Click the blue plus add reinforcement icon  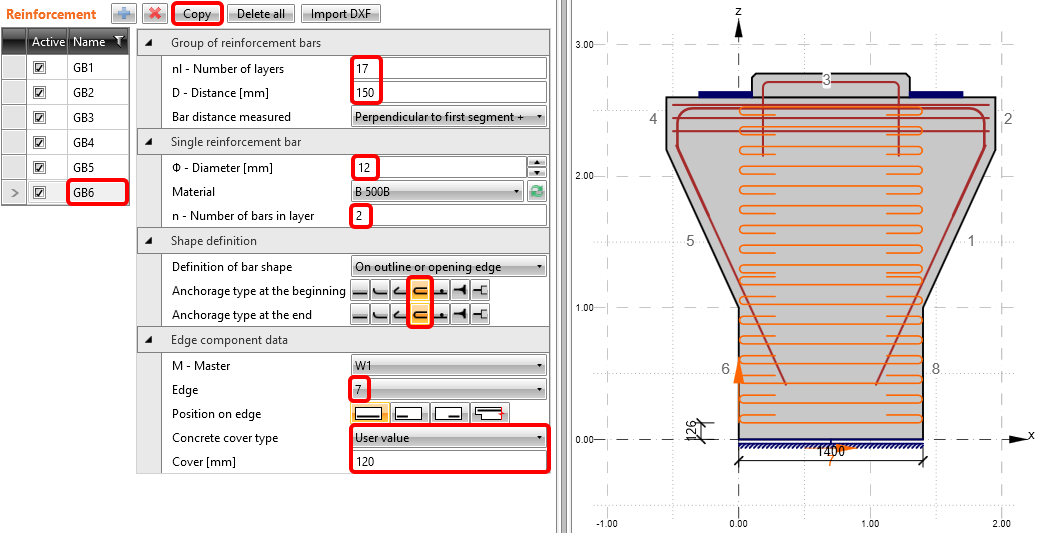[123, 13]
